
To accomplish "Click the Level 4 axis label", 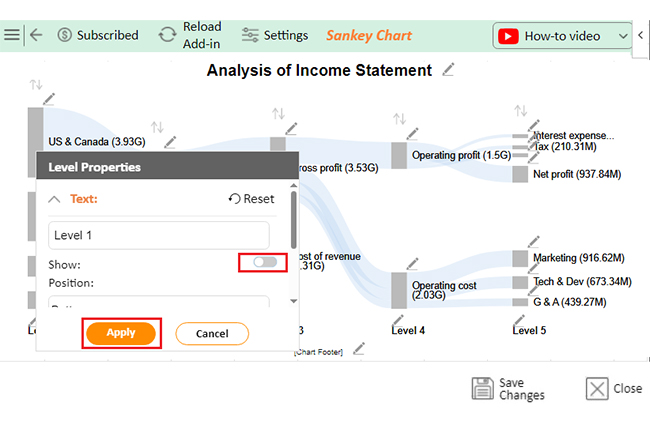I will (x=408, y=331).
